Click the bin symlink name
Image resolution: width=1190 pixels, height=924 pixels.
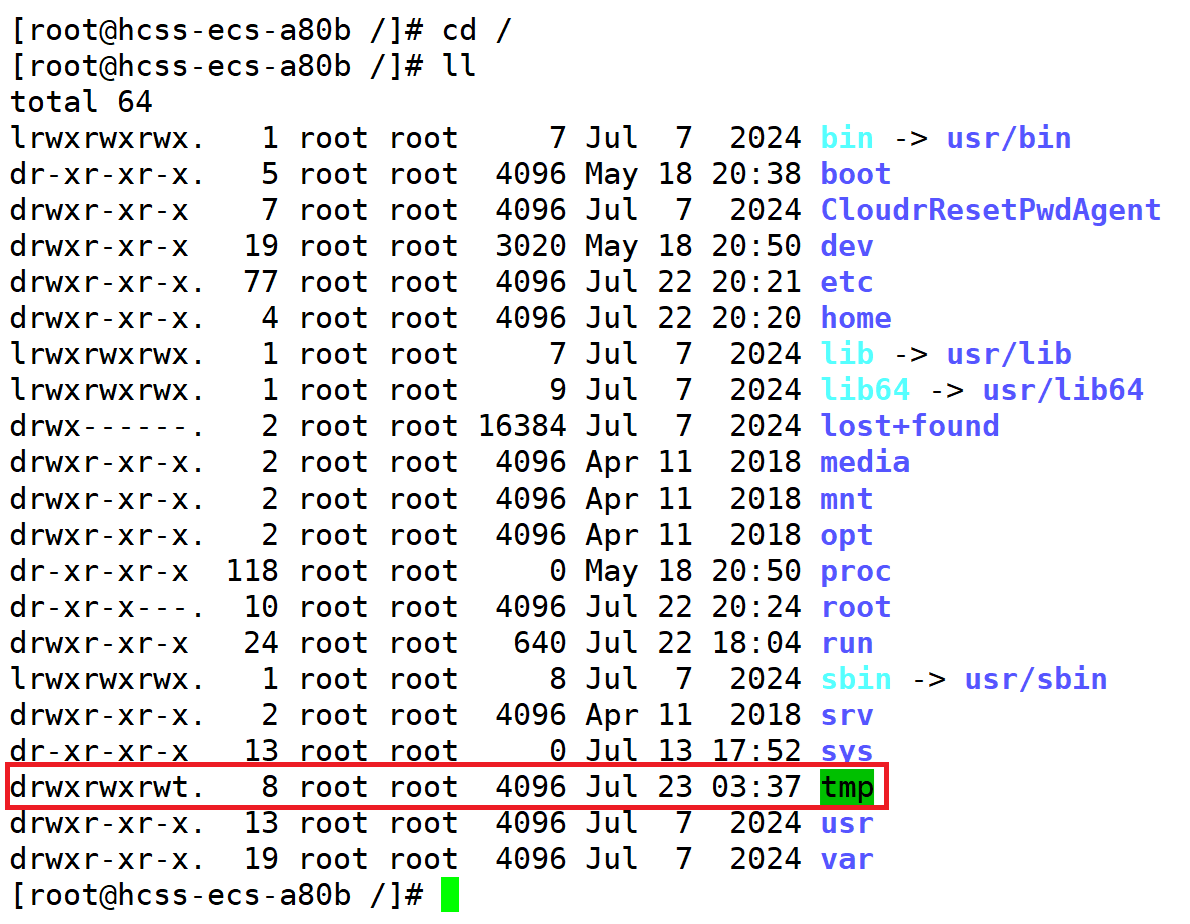click(x=846, y=138)
